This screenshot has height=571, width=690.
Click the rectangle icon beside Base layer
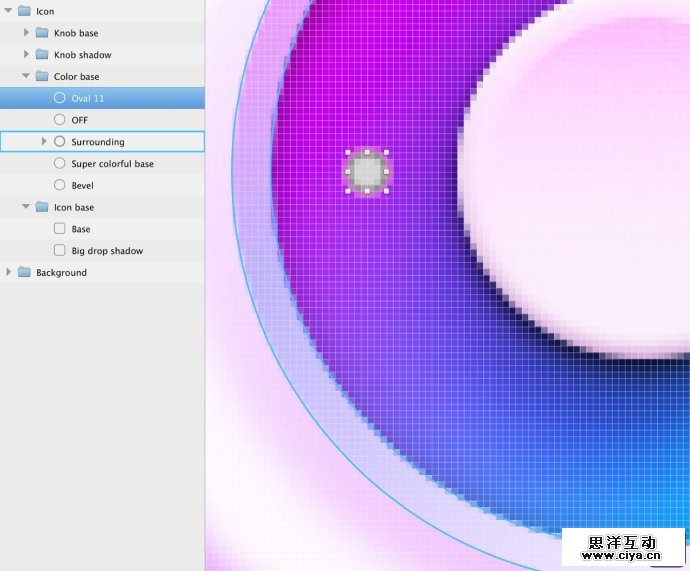point(60,229)
